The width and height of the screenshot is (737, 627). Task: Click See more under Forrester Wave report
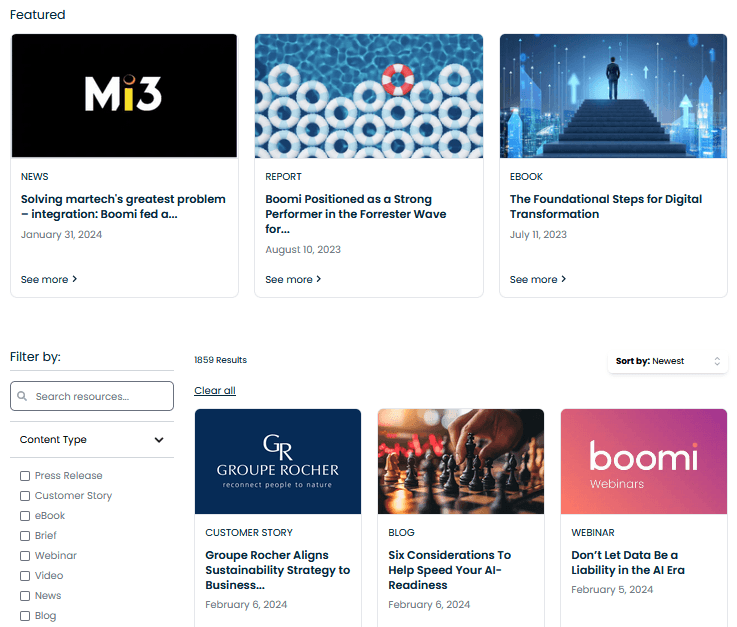coord(293,279)
